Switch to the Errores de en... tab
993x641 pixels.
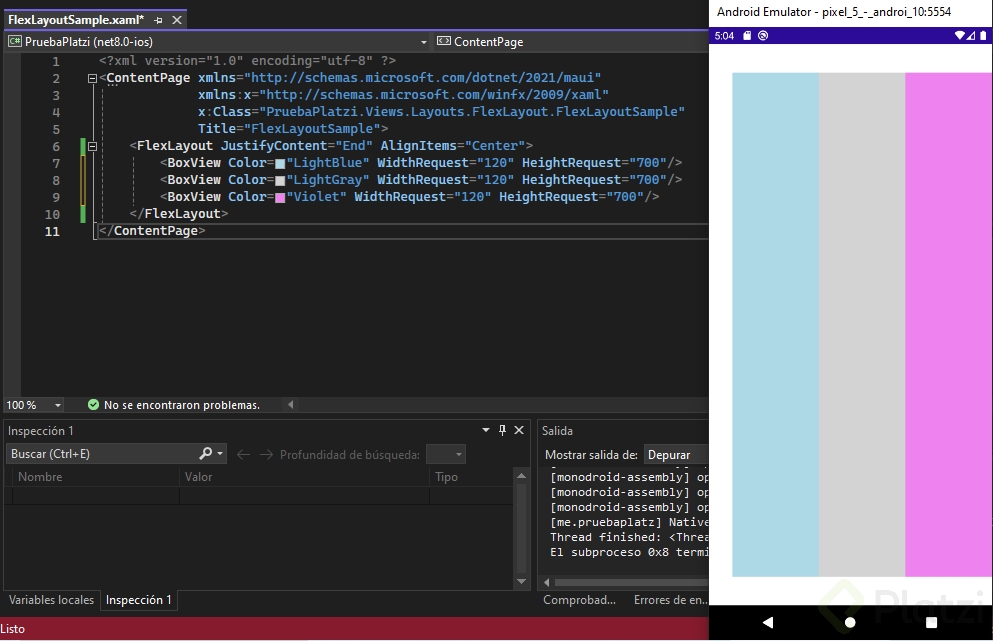click(x=670, y=600)
